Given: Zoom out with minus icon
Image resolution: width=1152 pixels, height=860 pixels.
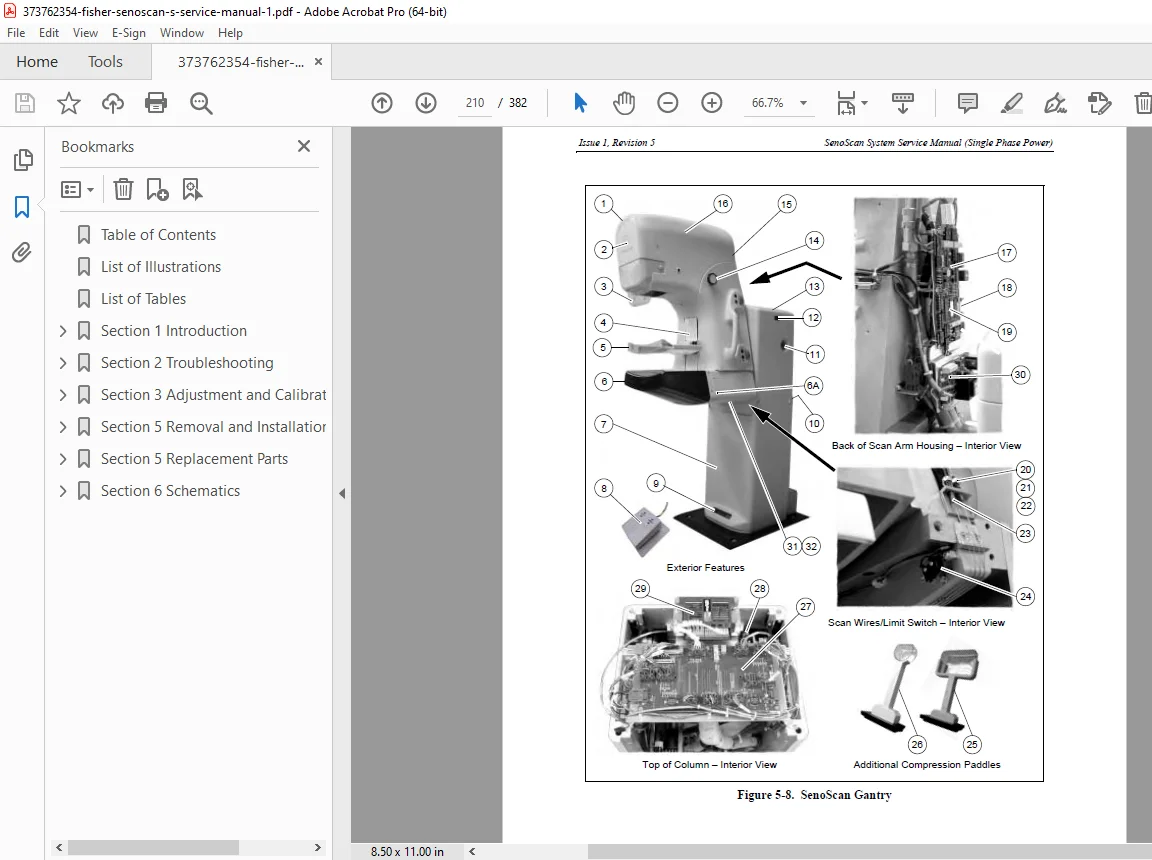Looking at the screenshot, I should [668, 103].
